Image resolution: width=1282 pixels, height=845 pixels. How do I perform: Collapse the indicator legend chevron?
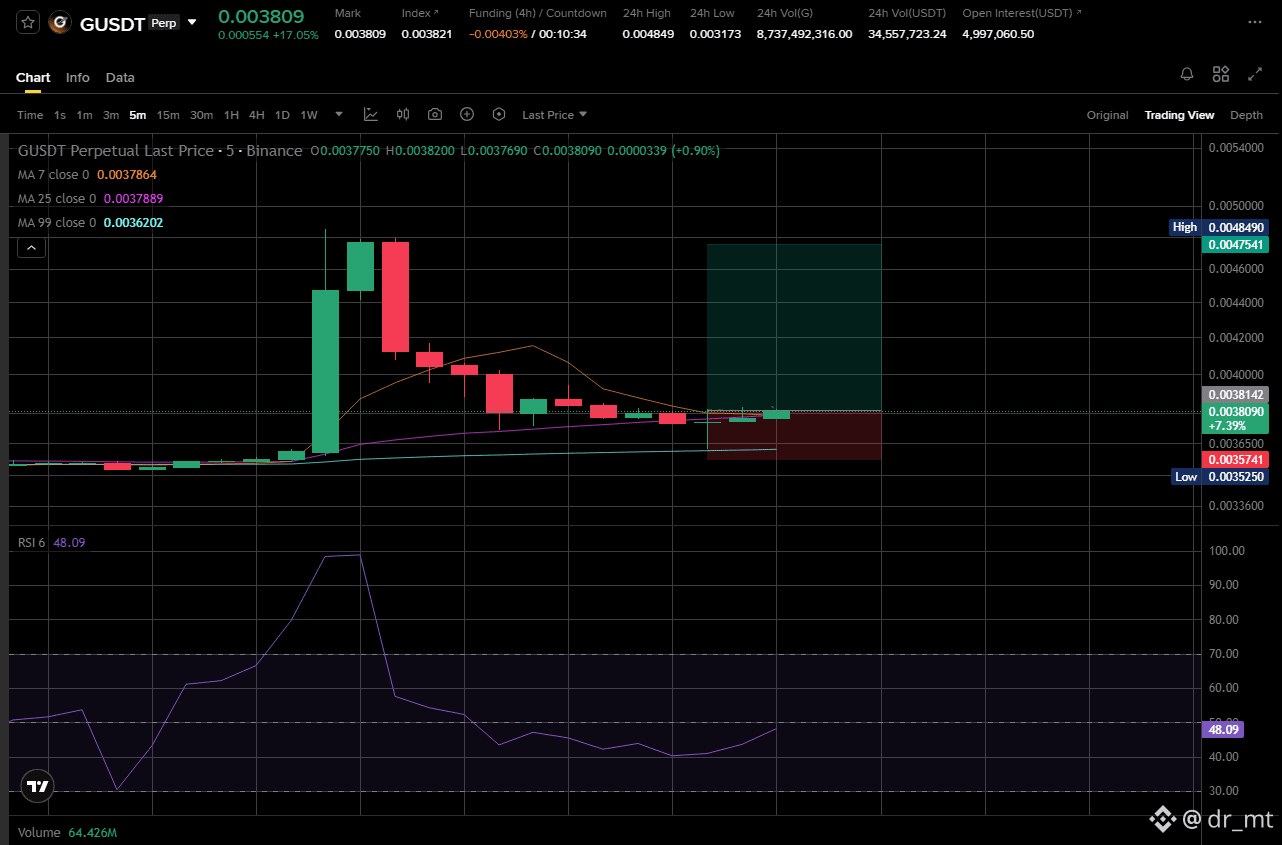(x=31, y=249)
